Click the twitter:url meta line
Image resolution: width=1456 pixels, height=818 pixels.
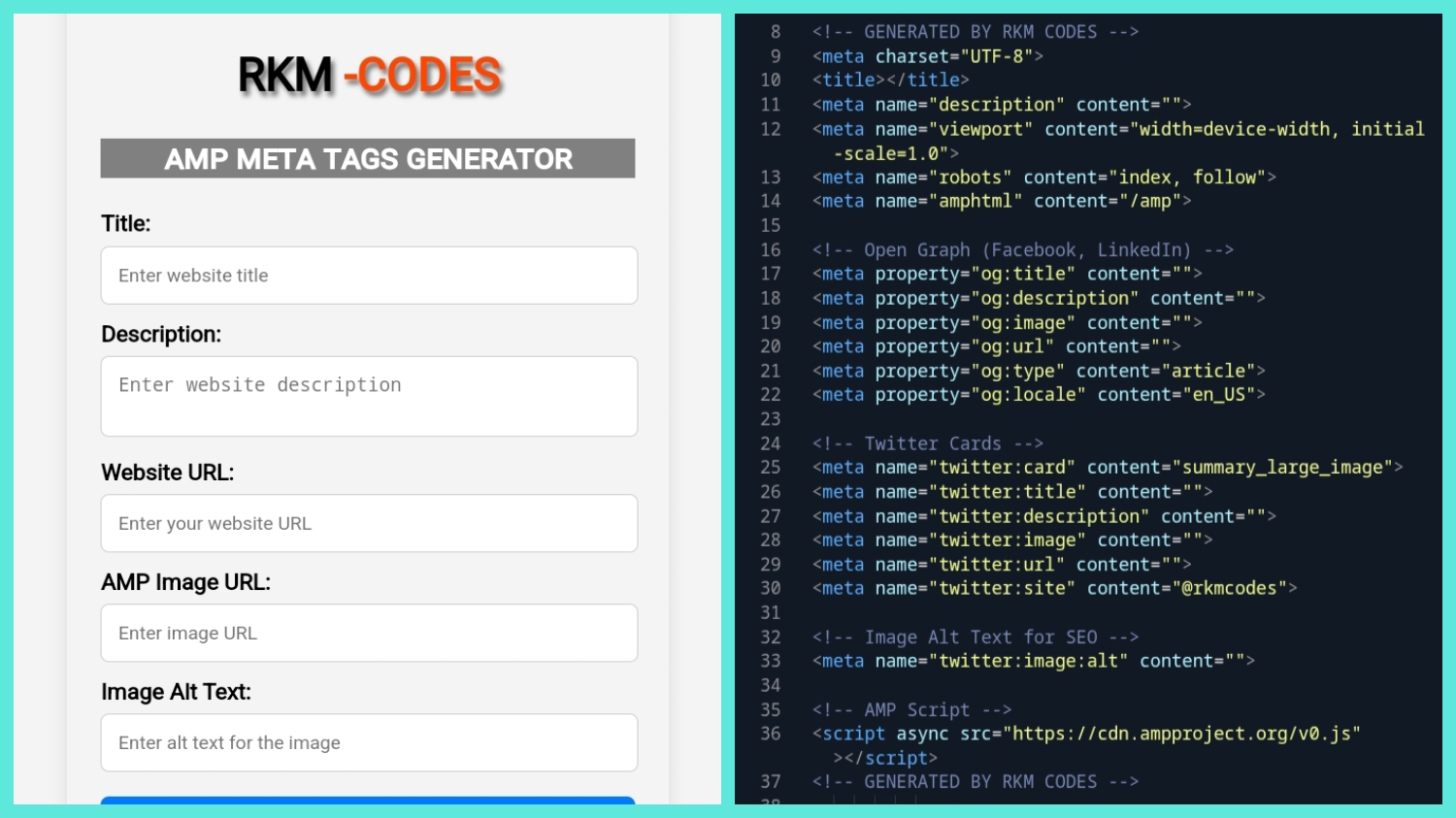(x=1002, y=565)
